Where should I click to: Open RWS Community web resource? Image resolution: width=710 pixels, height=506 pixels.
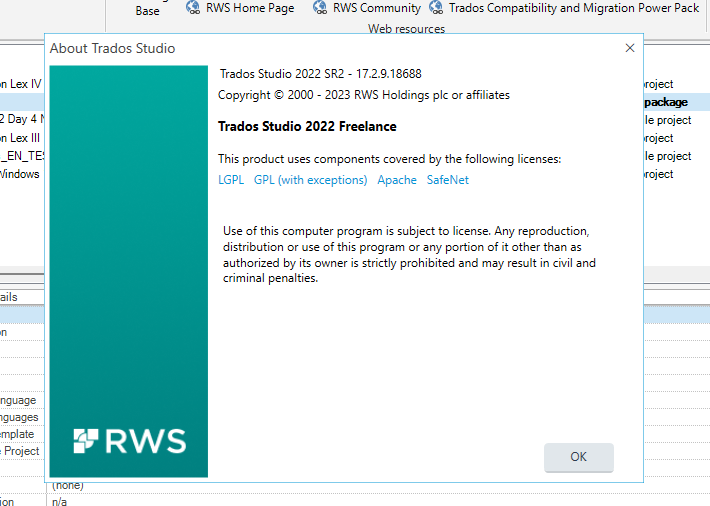pyautogui.click(x=377, y=8)
